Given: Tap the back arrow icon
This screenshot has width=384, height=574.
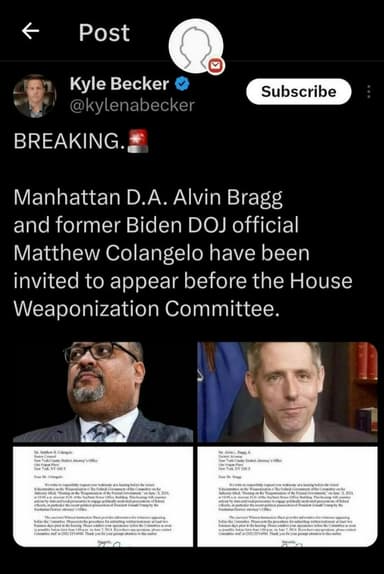Looking at the screenshot, I should 30,31.
